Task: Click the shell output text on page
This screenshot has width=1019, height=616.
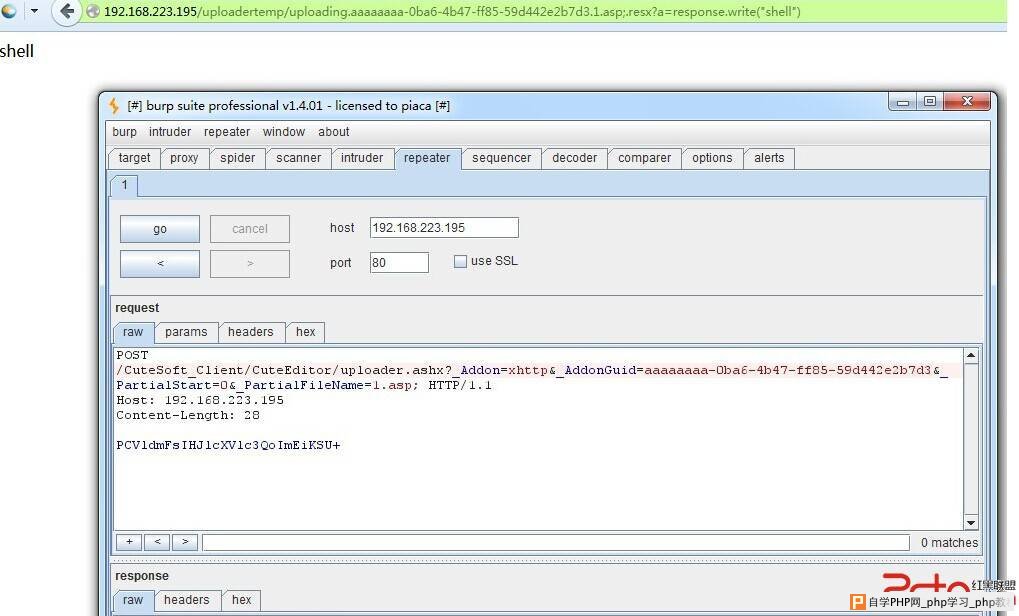Action: coord(17,51)
